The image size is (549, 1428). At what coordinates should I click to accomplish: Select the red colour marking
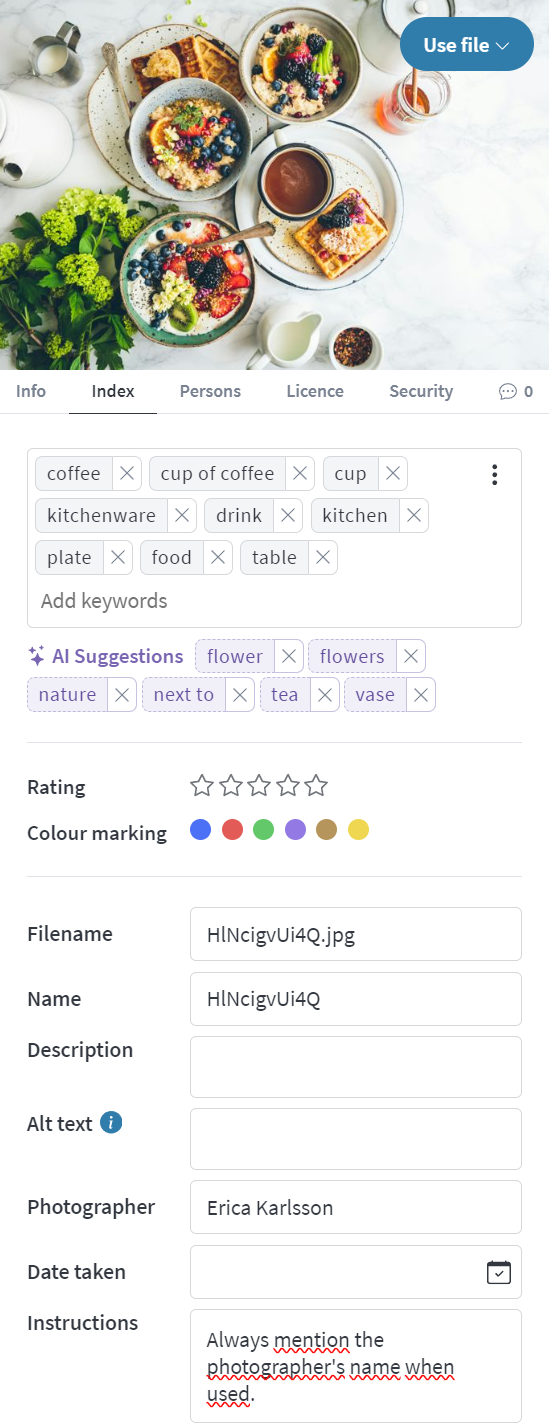coord(232,830)
